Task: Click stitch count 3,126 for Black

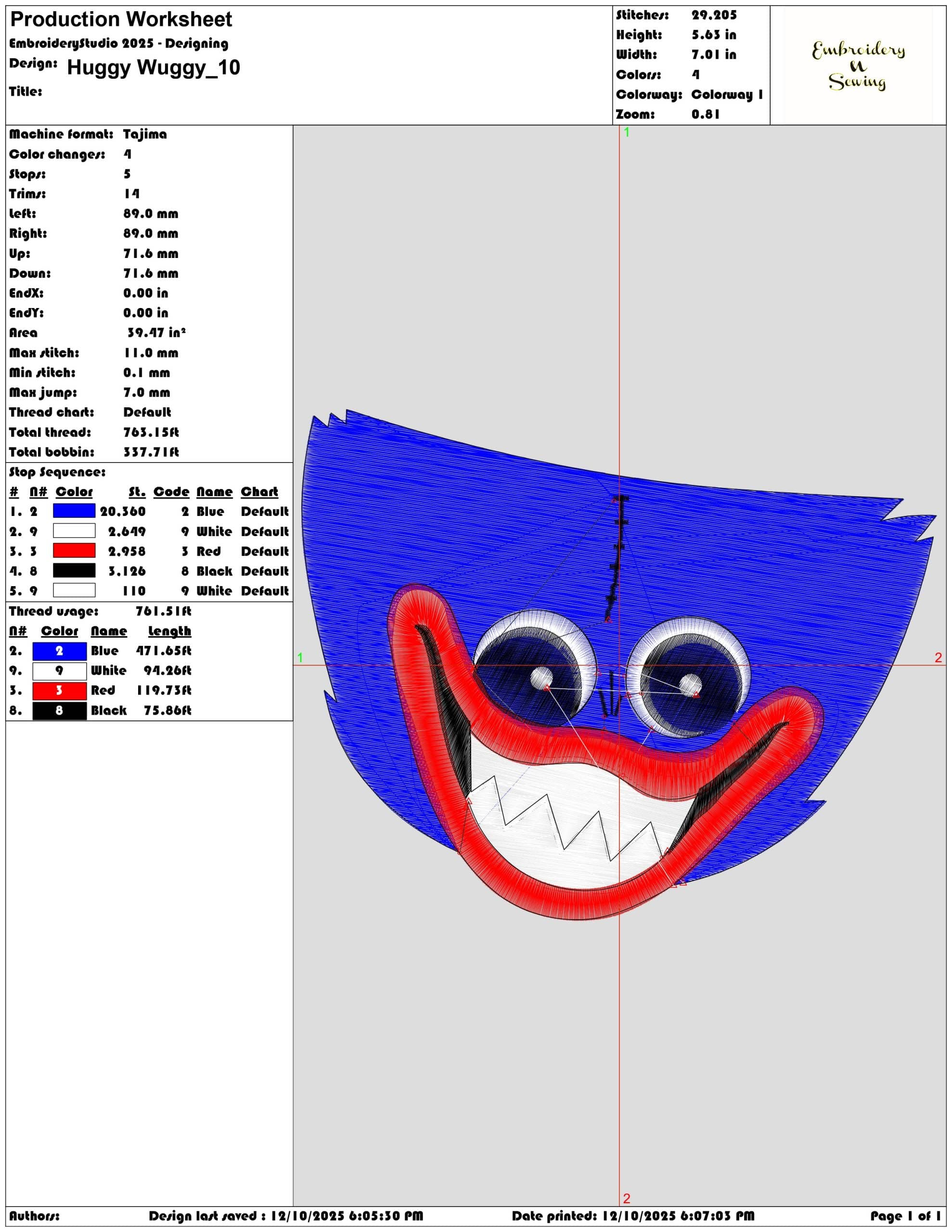Action: point(127,571)
